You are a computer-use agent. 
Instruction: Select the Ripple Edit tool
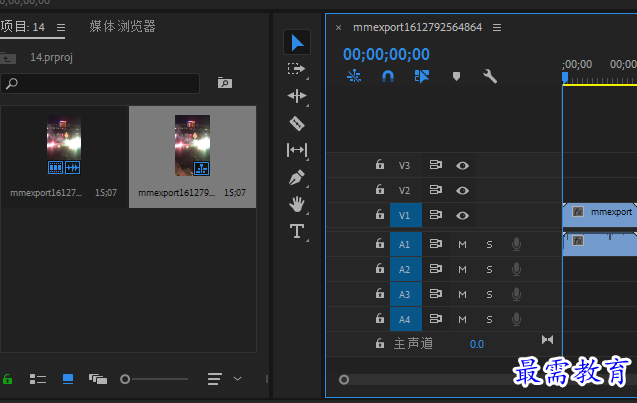pos(297,96)
